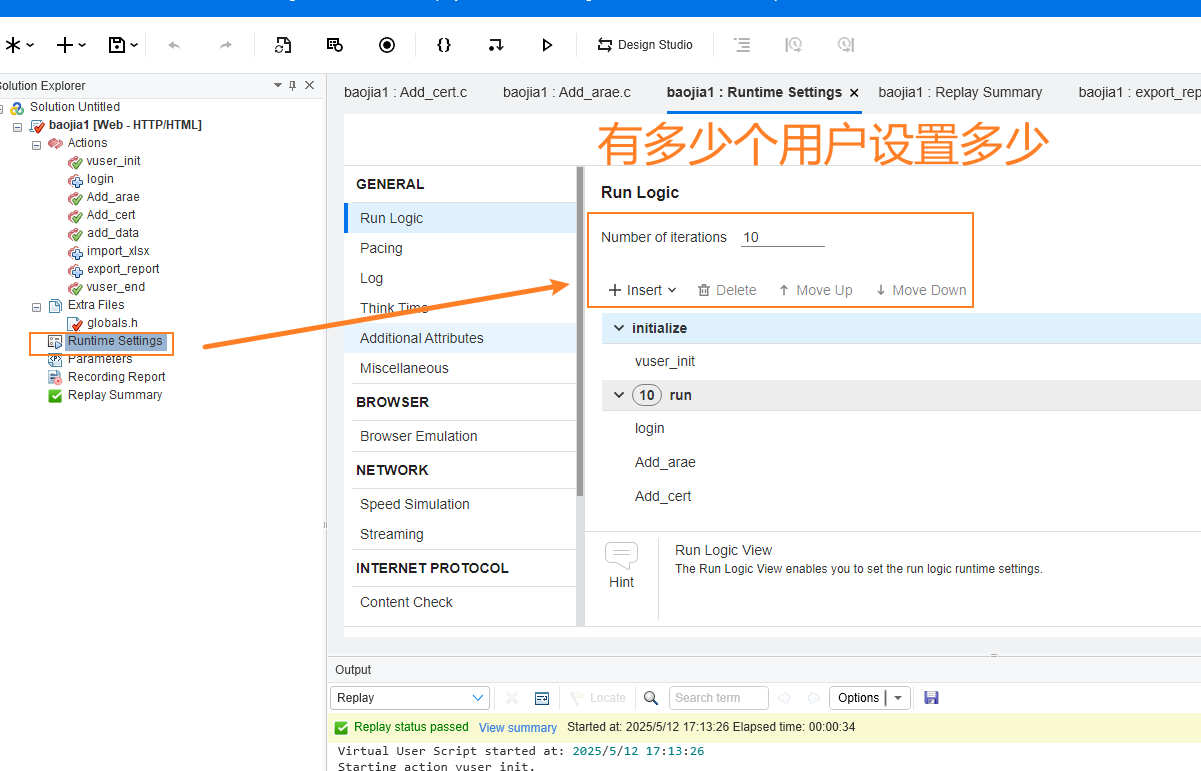Click the curly braces toolbar icon

(444, 45)
